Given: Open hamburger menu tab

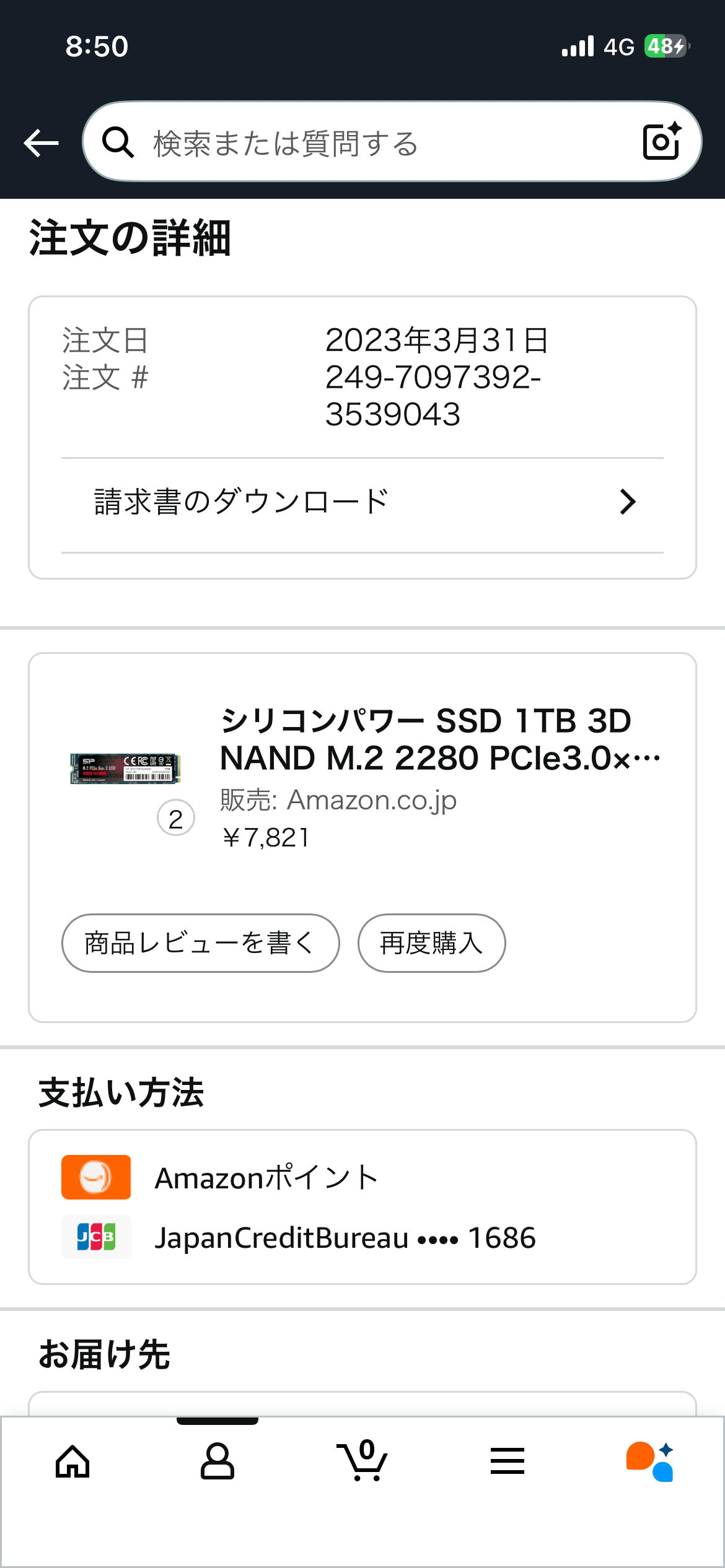Looking at the screenshot, I should pyautogui.click(x=507, y=1461).
